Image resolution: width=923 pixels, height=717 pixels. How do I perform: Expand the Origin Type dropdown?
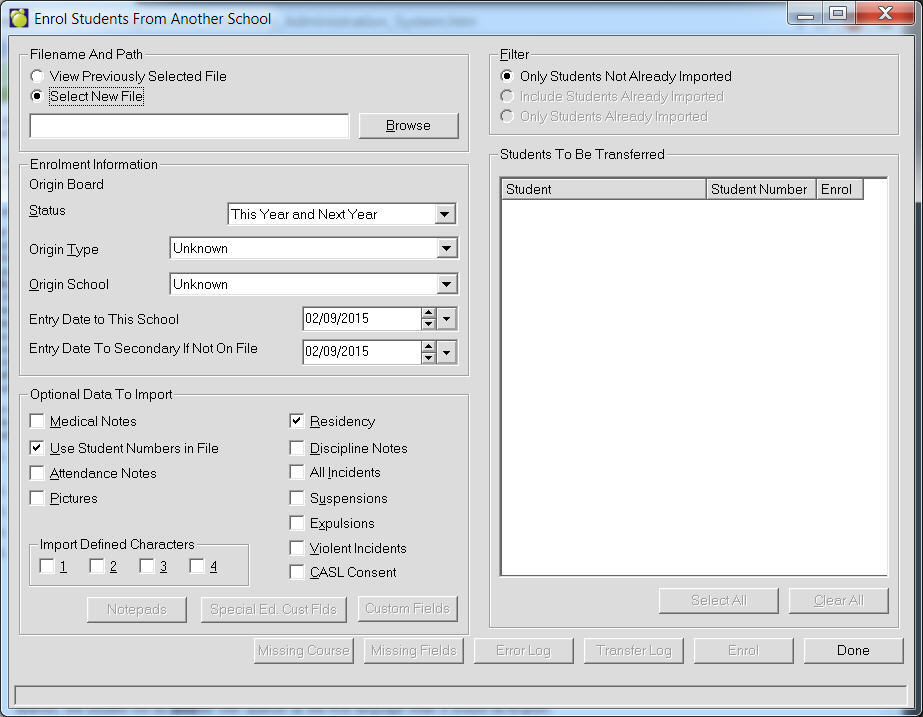point(447,249)
